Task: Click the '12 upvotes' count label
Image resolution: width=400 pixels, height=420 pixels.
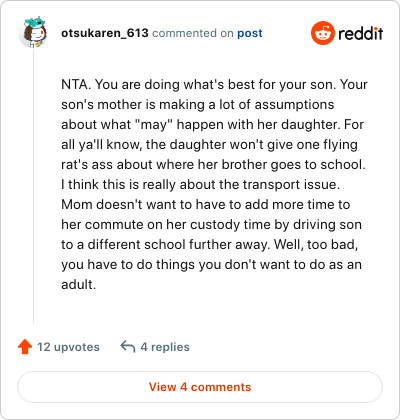Action: [68, 347]
